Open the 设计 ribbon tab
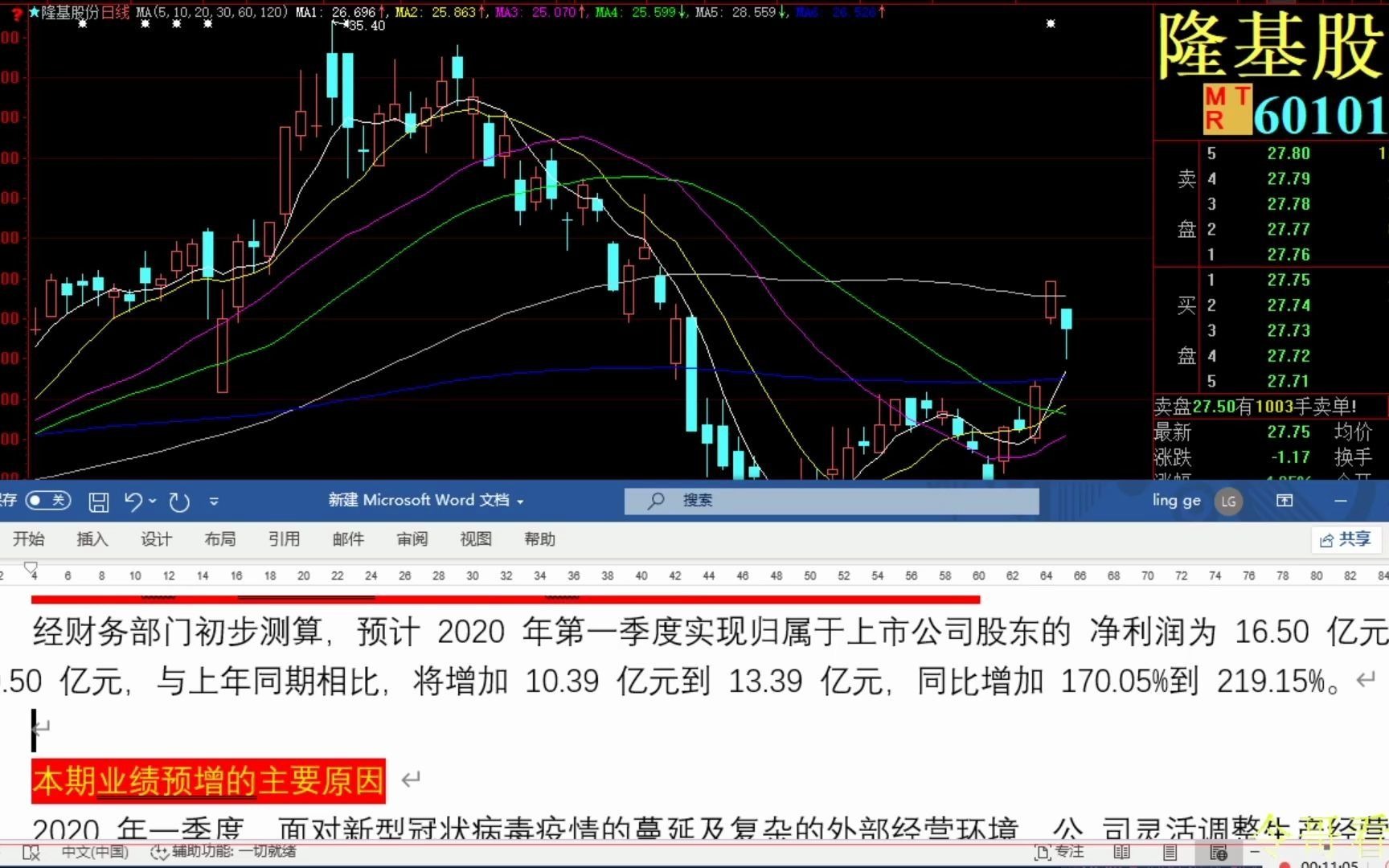The image size is (1389, 868). point(156,539)
